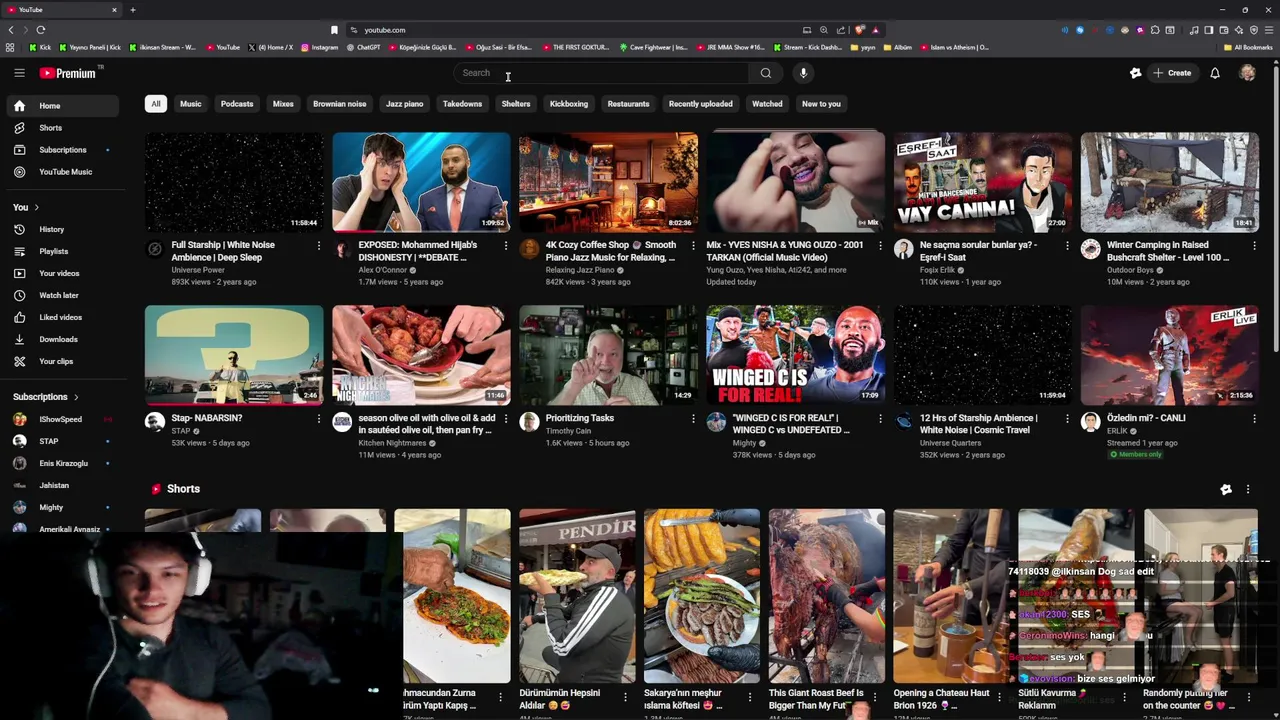Open the Kitchen Nightmares channel link

pyautogui.click(x=392, y=443)
